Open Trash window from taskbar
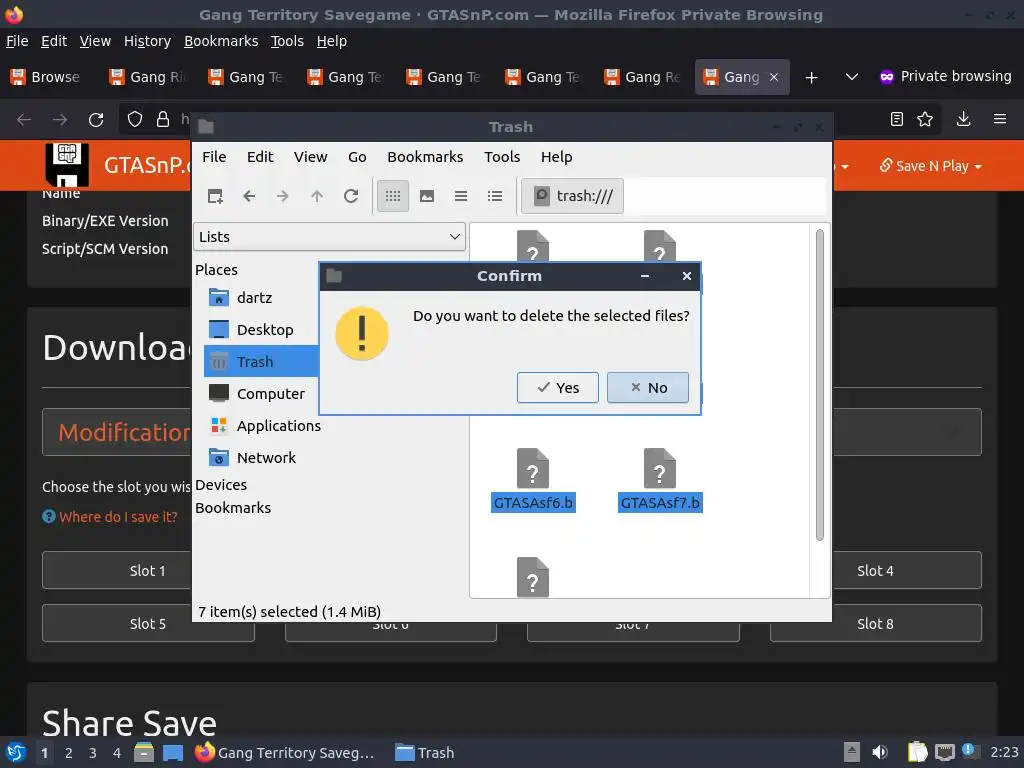 click(425, 753)
